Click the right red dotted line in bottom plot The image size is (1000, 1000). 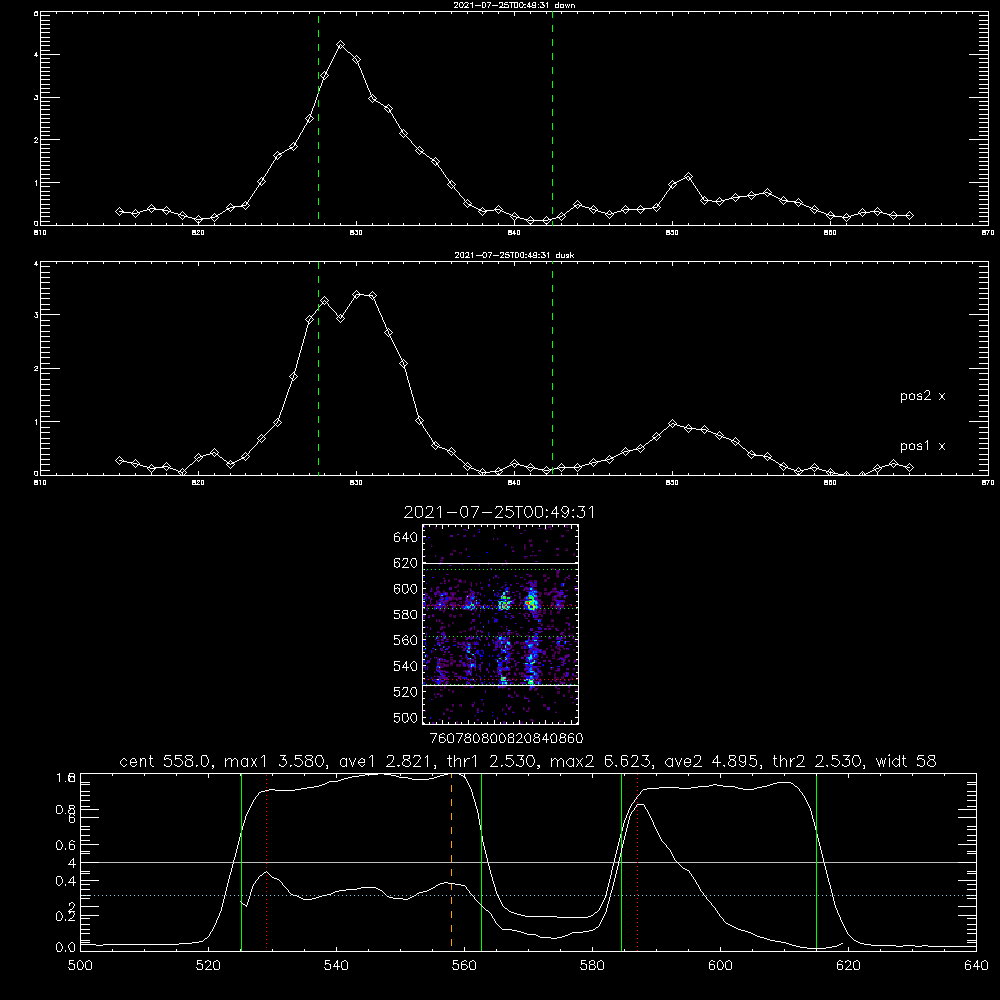(637, 861)
